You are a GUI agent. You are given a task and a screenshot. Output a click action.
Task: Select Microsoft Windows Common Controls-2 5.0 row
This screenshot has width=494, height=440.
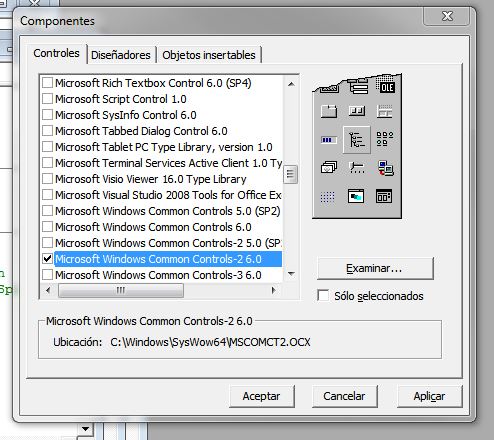pos(161,243)
